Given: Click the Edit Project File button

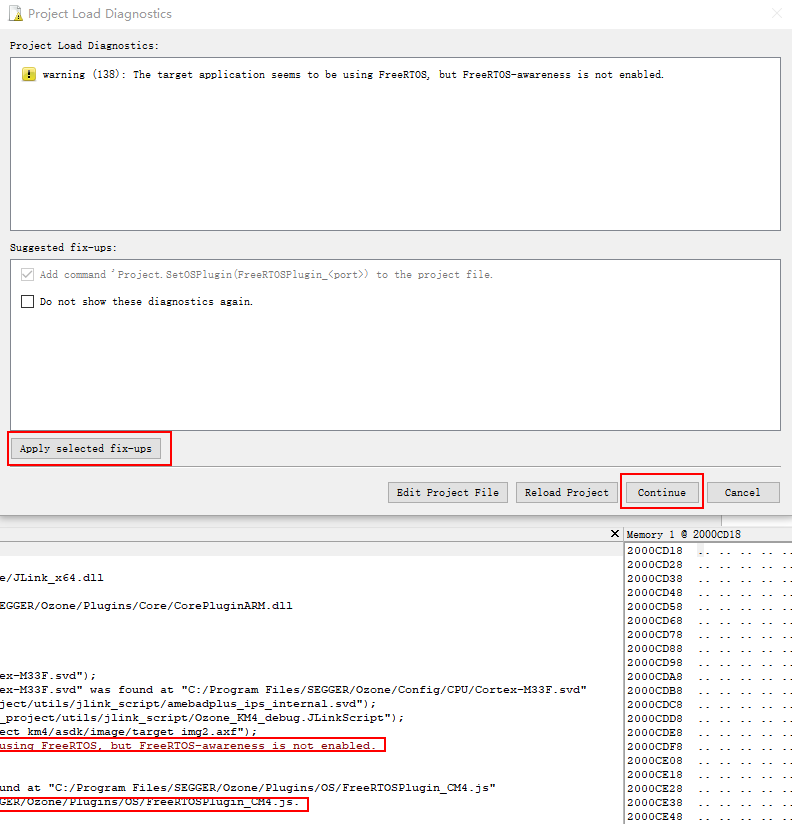Looking at the screenshot, I should [447, 493].
